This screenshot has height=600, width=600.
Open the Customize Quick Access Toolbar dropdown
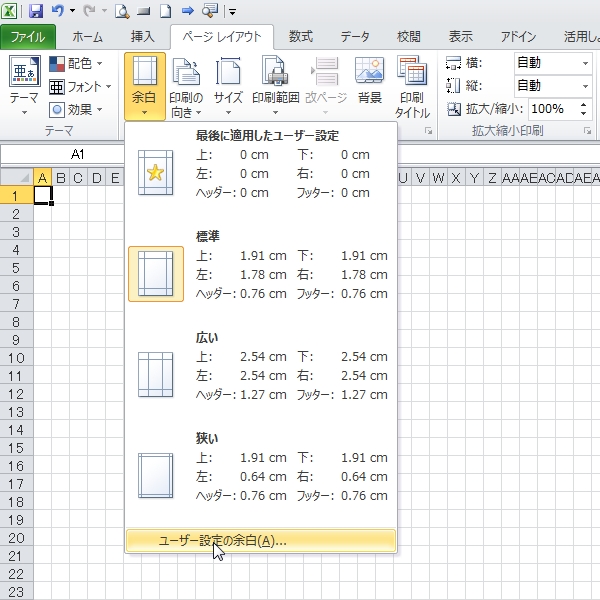pos(232,12)
